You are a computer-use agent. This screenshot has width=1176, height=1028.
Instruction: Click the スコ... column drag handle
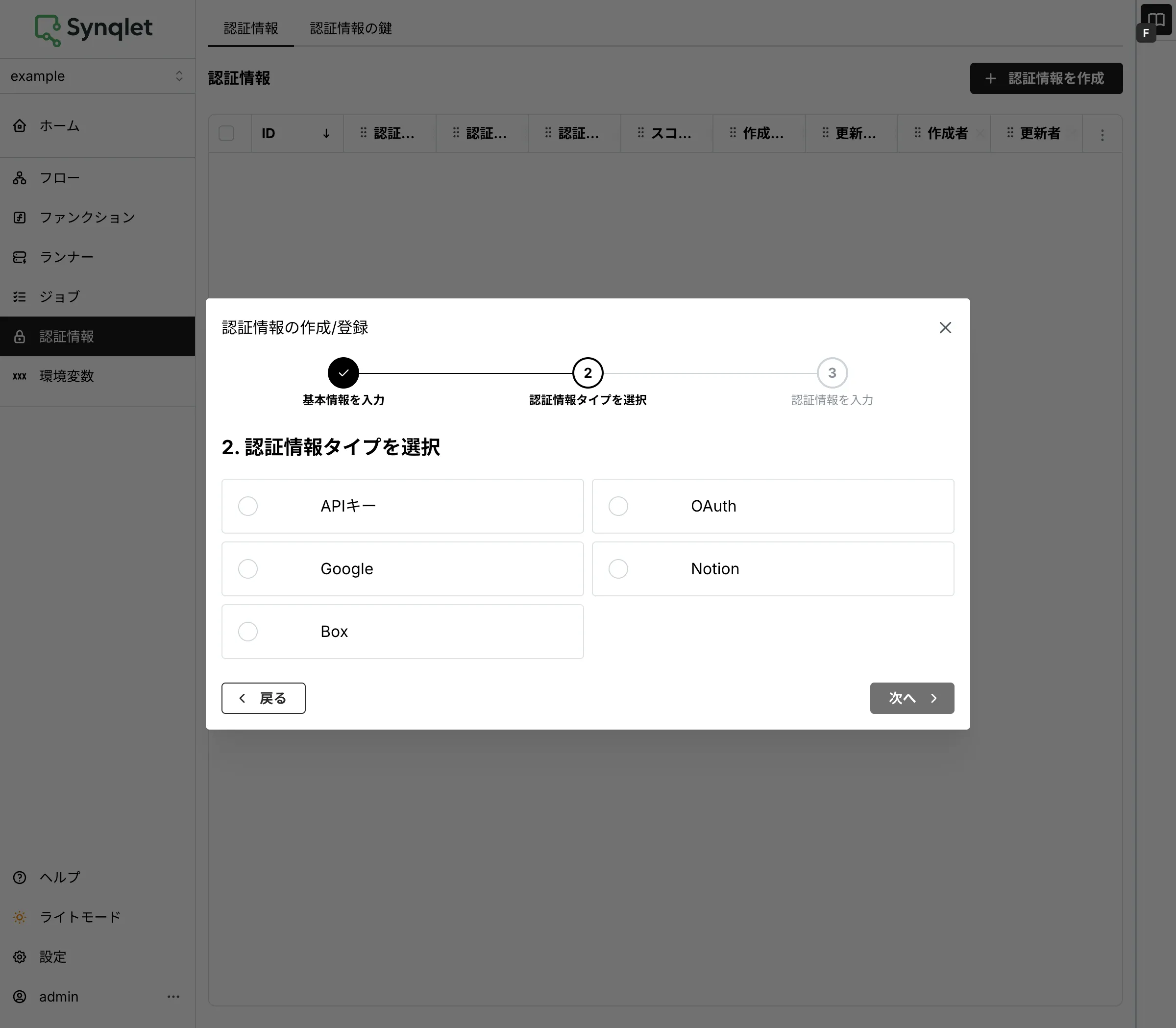click(640, 133)
